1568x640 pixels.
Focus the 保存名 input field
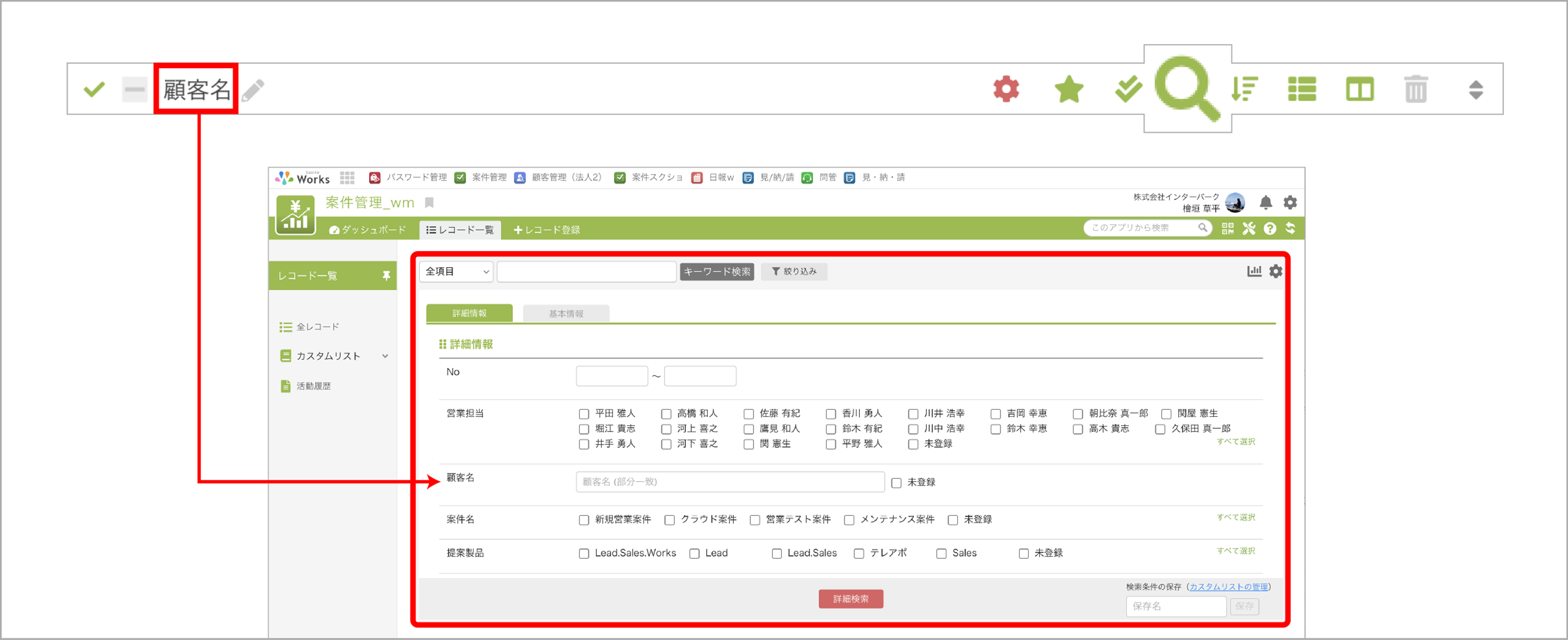point(1176,607)
